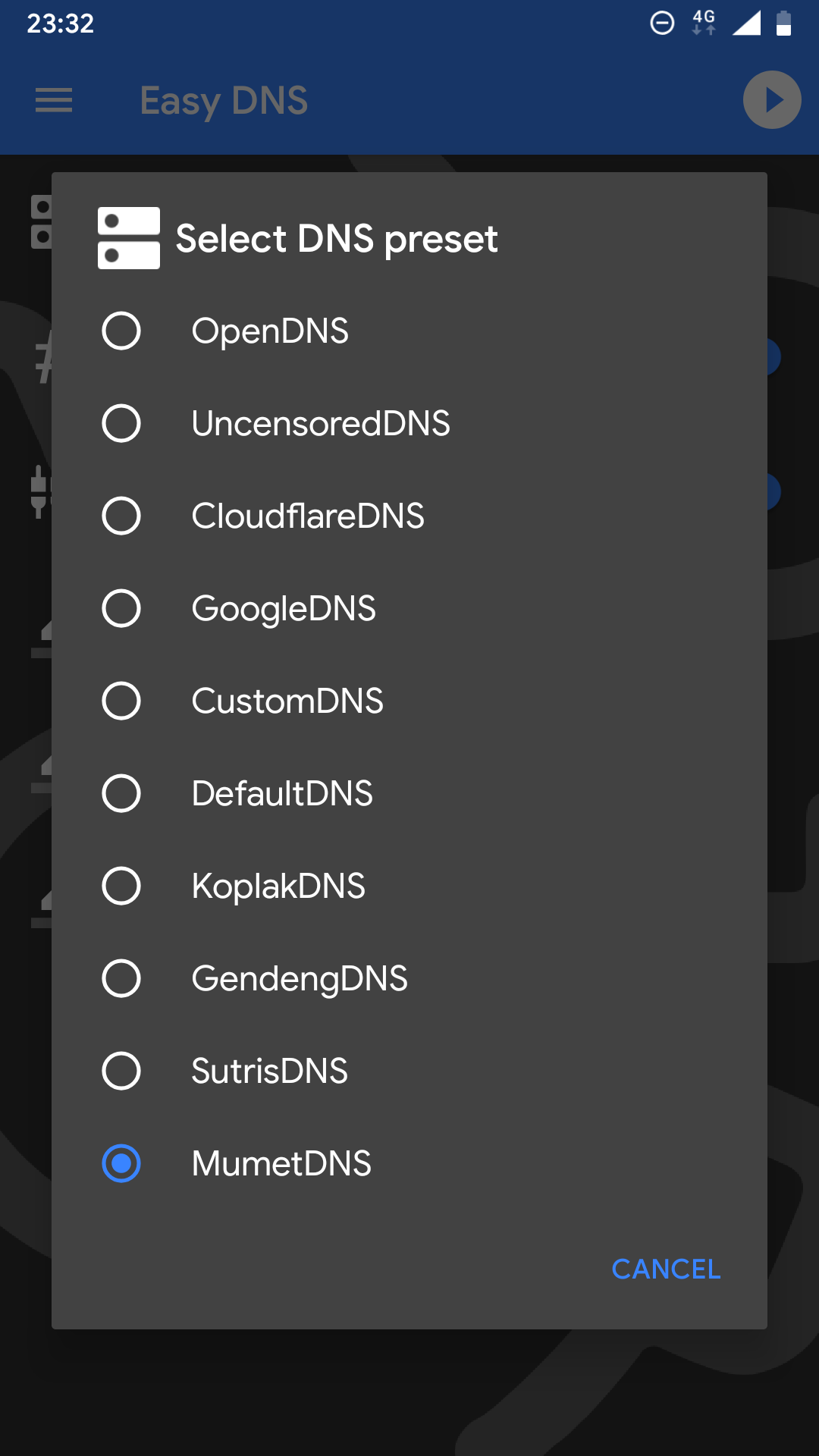
Task: Tap the clock in status bar
Action: pyautogui.click(x=61, y=24)
